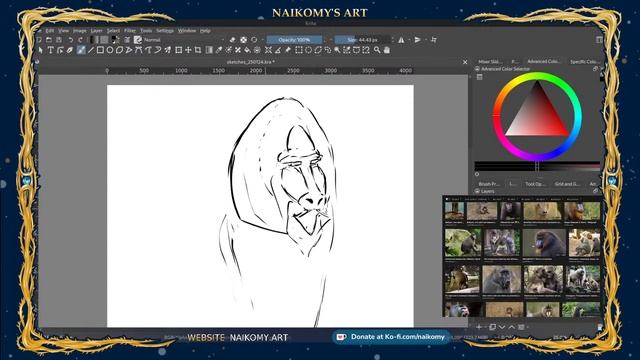
Task: Select the Zoom magnifier tool
Action: tap(377, 50)
